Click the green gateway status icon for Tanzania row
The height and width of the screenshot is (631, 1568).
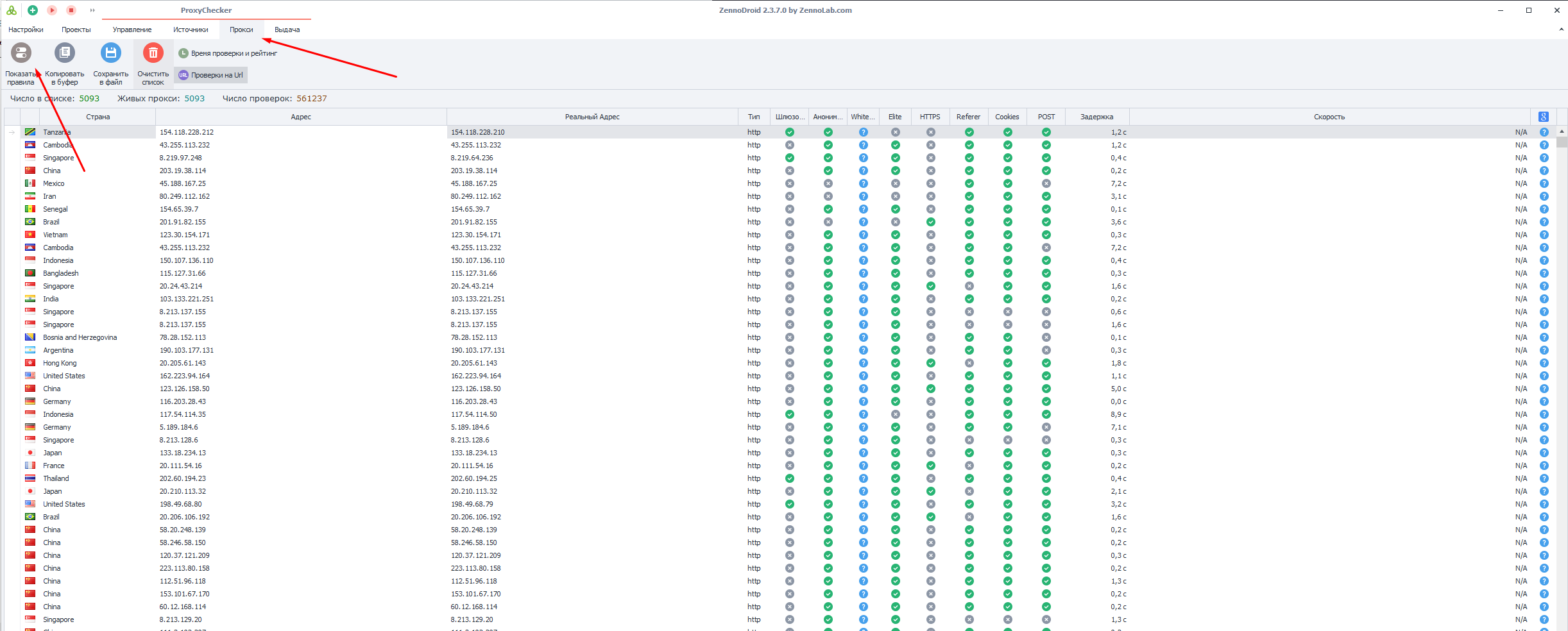tap(790, 132)
